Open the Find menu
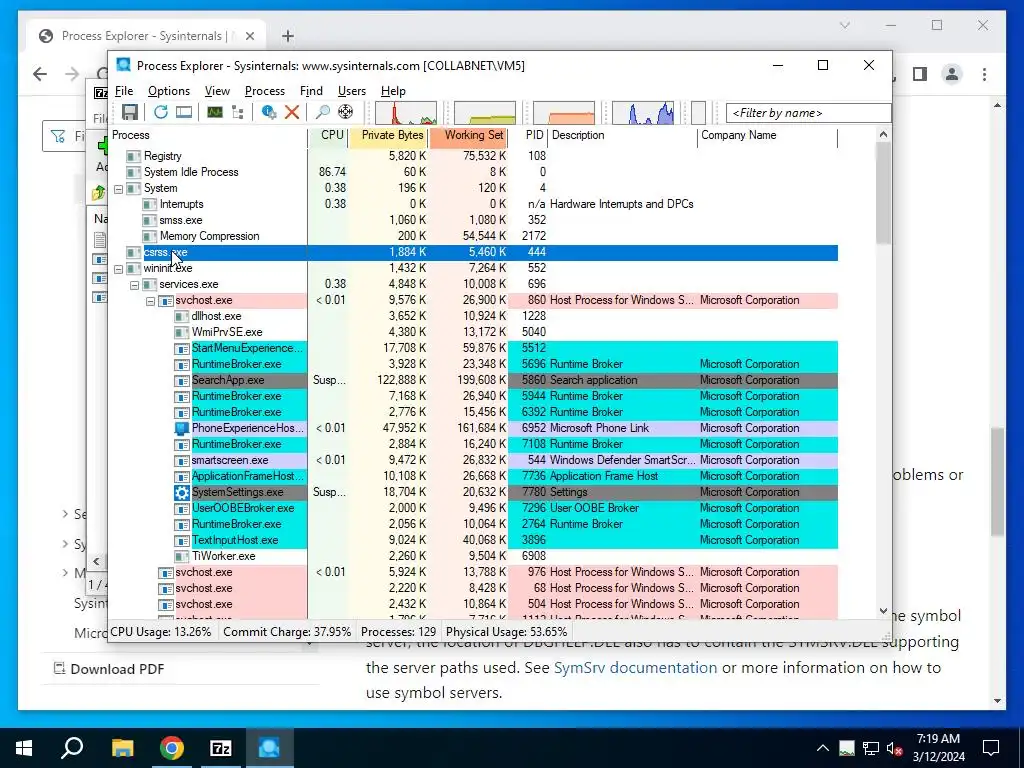This screenshot has width=1024, height=768. pos(311,91)
